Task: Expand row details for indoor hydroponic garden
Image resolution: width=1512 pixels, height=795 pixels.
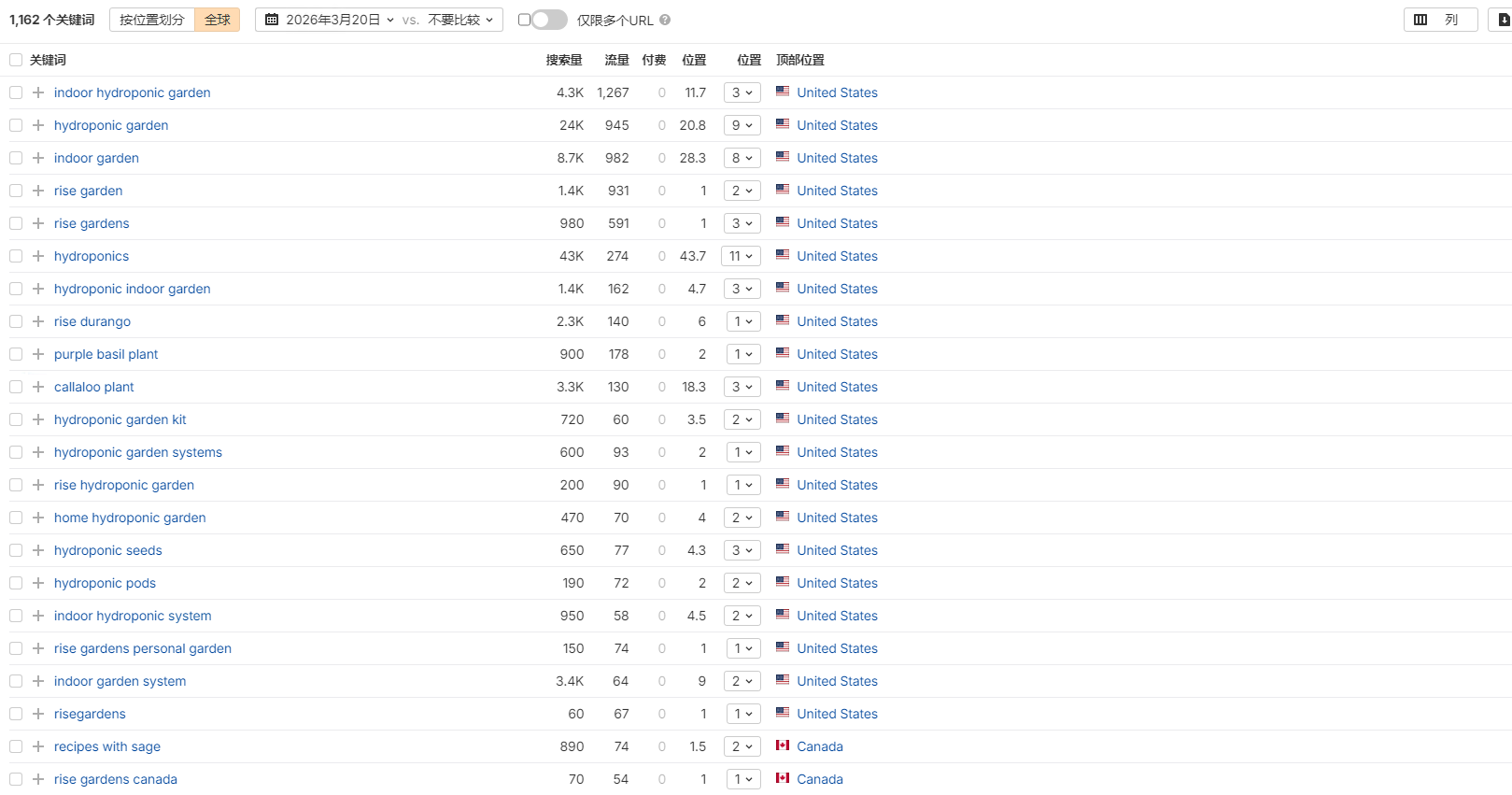Action: (38, 92)
